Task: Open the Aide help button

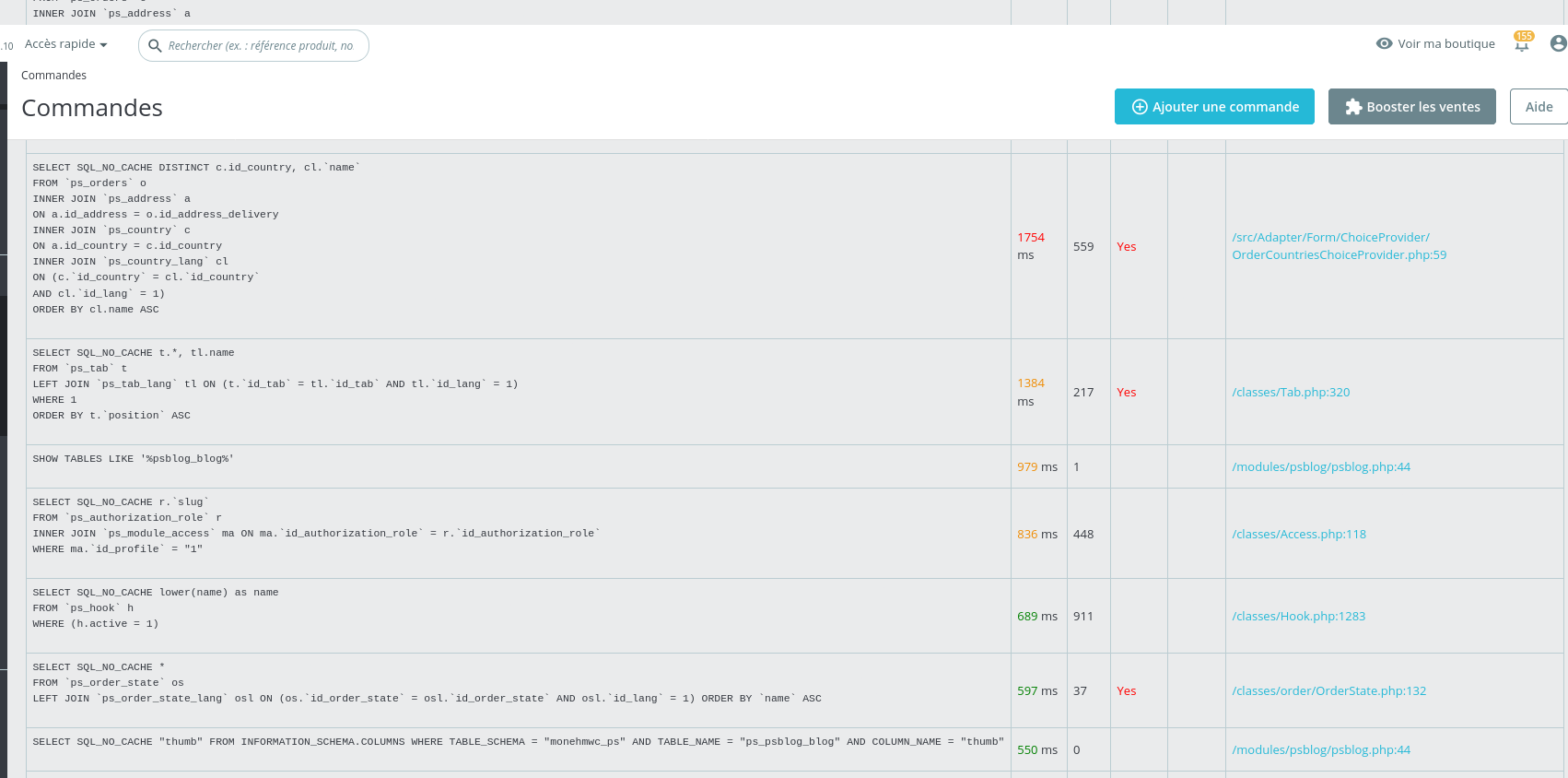Action: (1539, 107)
